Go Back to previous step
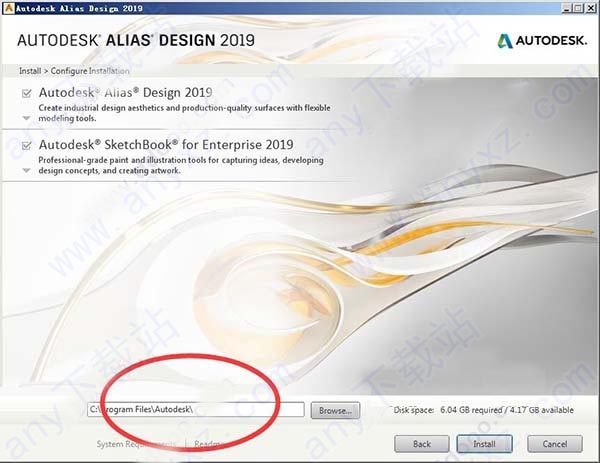Image resolution: width=600 pixels, height=463 pixels. pyautogui.click(x=422, y=444)
